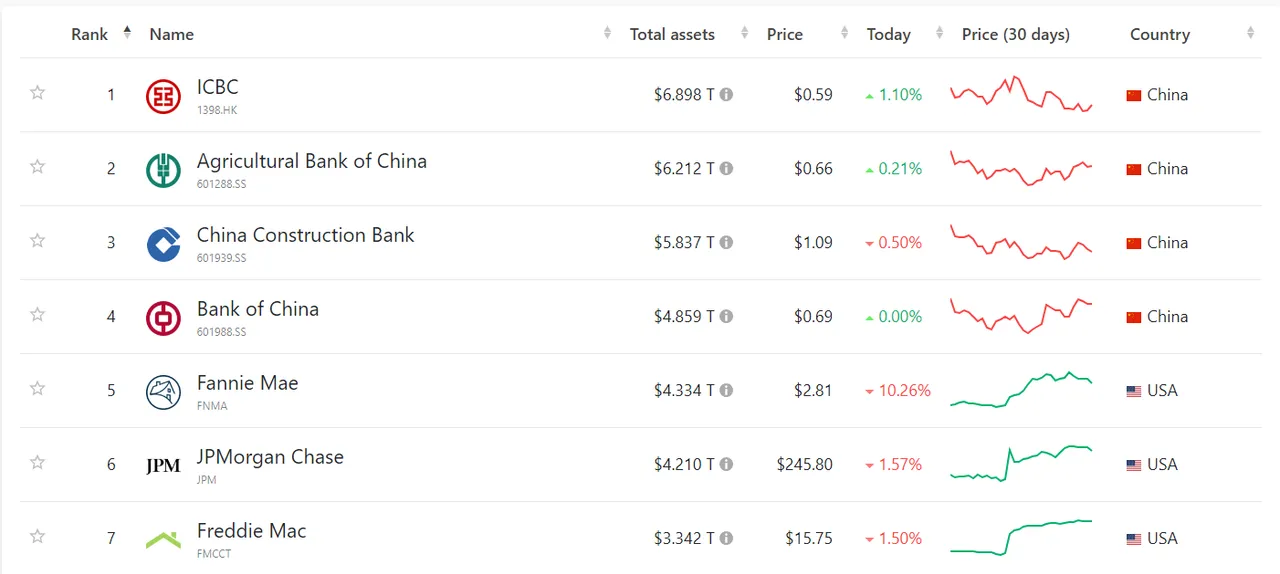1280x574 pixels.
Task: Sort table by Total assets column arrows
Action: coord(744,34)
